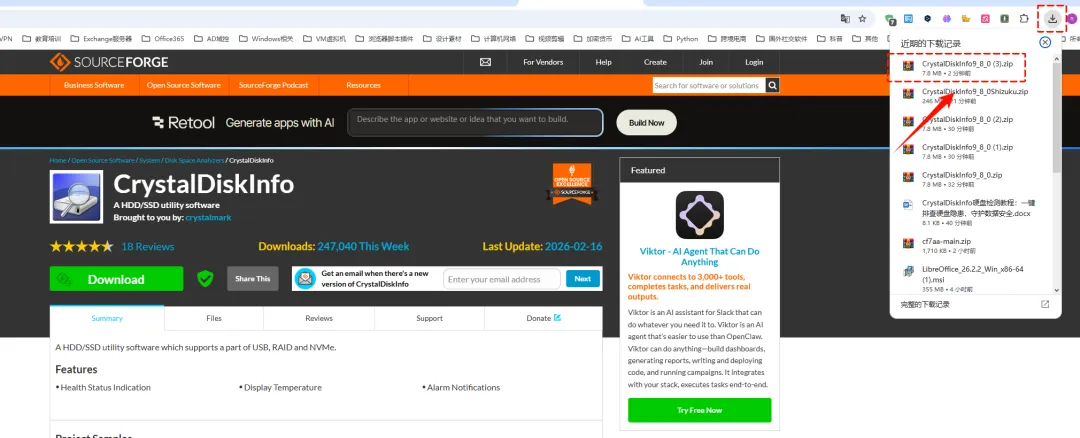Switch to the Donate tab
This screenshot has height=438, width=1080.
point(543,318)
